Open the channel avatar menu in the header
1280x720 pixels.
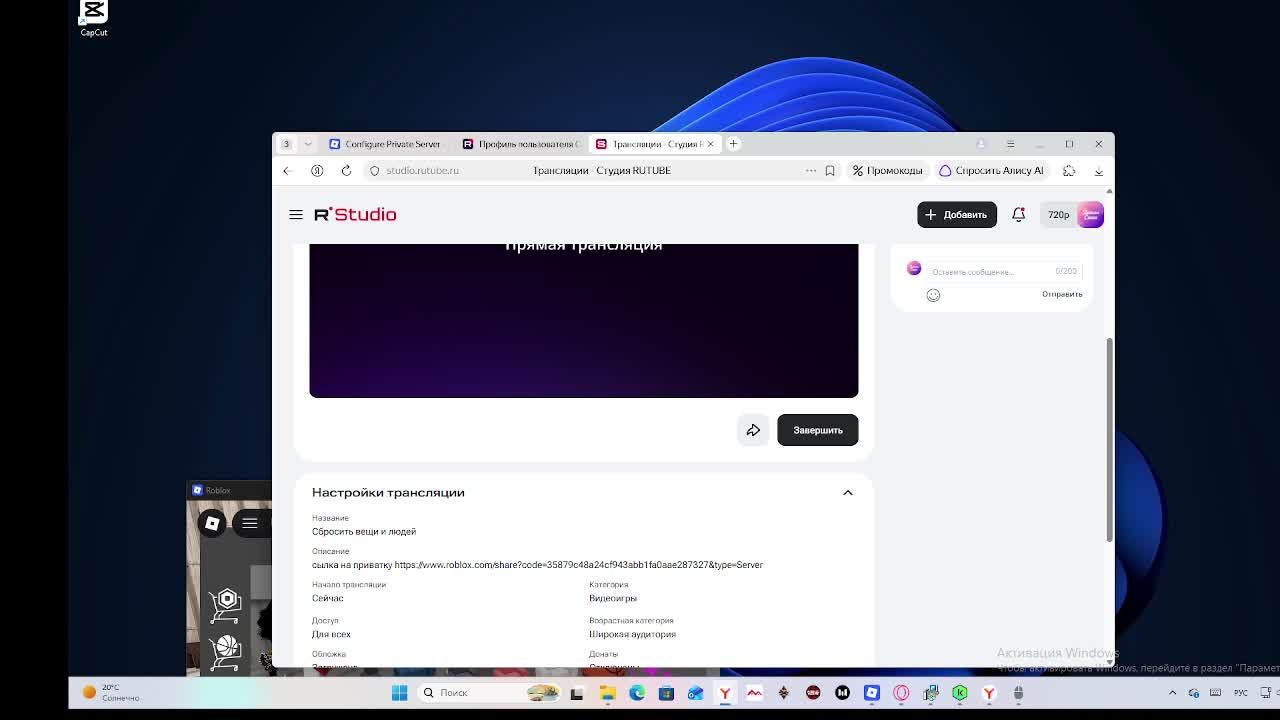click(x=1091, y=214)
